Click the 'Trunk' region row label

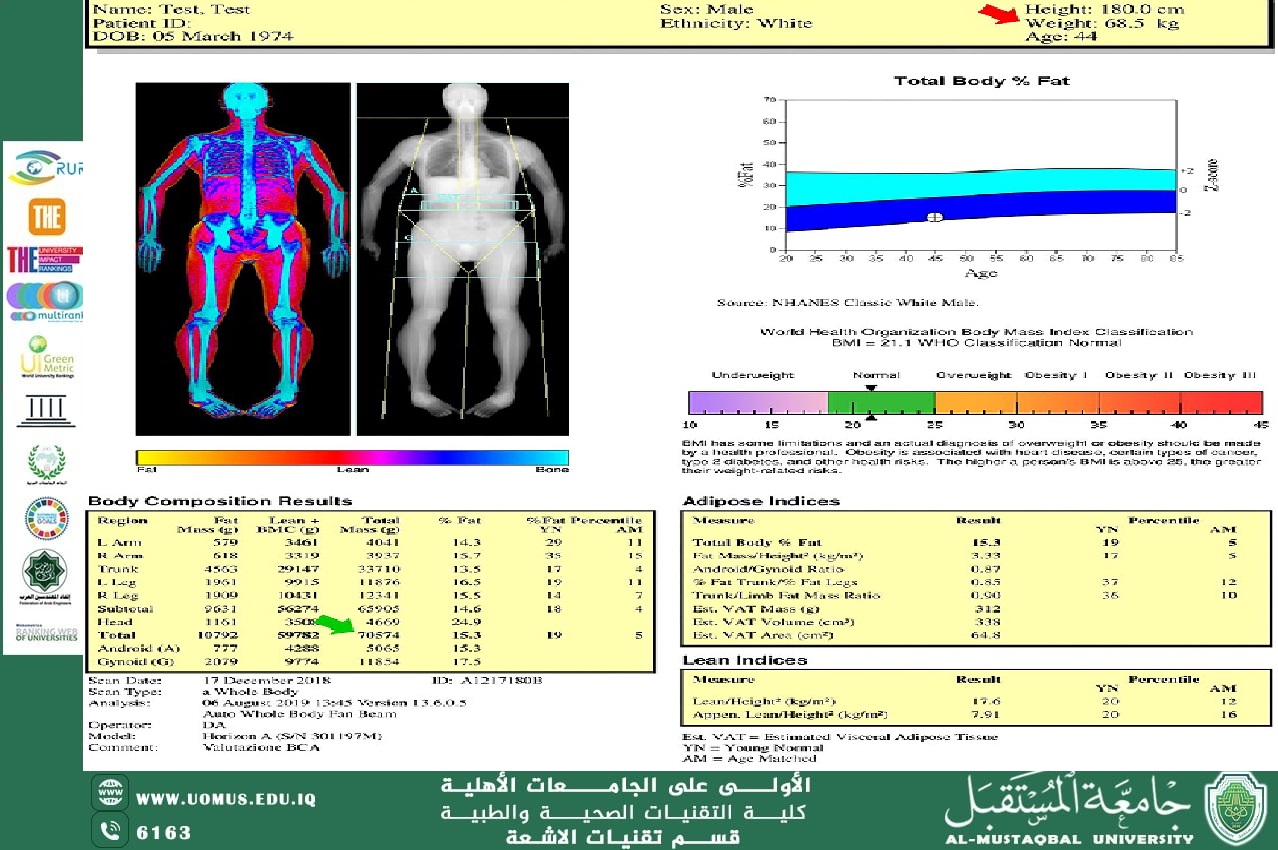tap(115, 569)
